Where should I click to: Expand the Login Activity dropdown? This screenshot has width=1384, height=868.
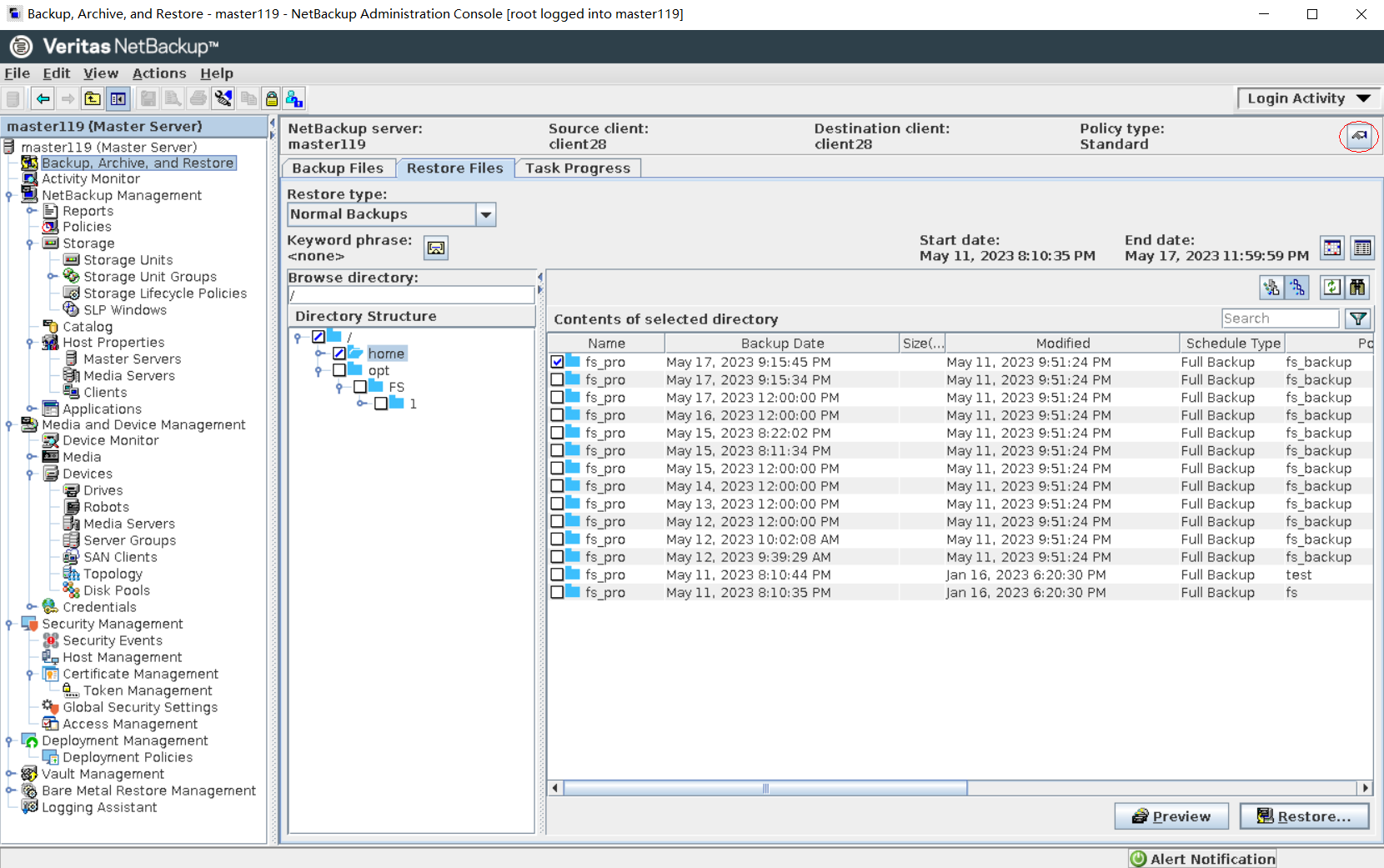[x=1307, y=98]
